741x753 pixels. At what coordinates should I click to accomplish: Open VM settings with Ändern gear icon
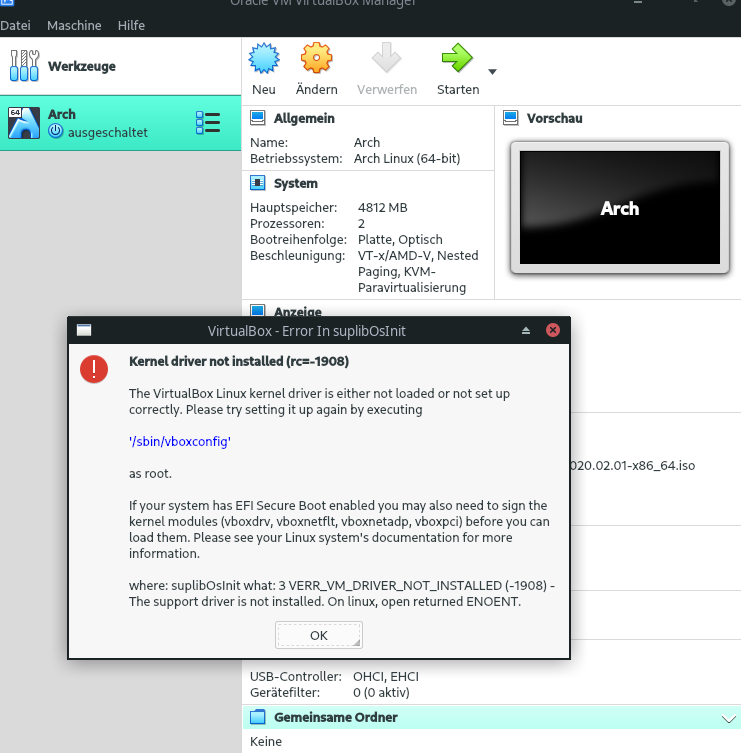click(316, 60)
